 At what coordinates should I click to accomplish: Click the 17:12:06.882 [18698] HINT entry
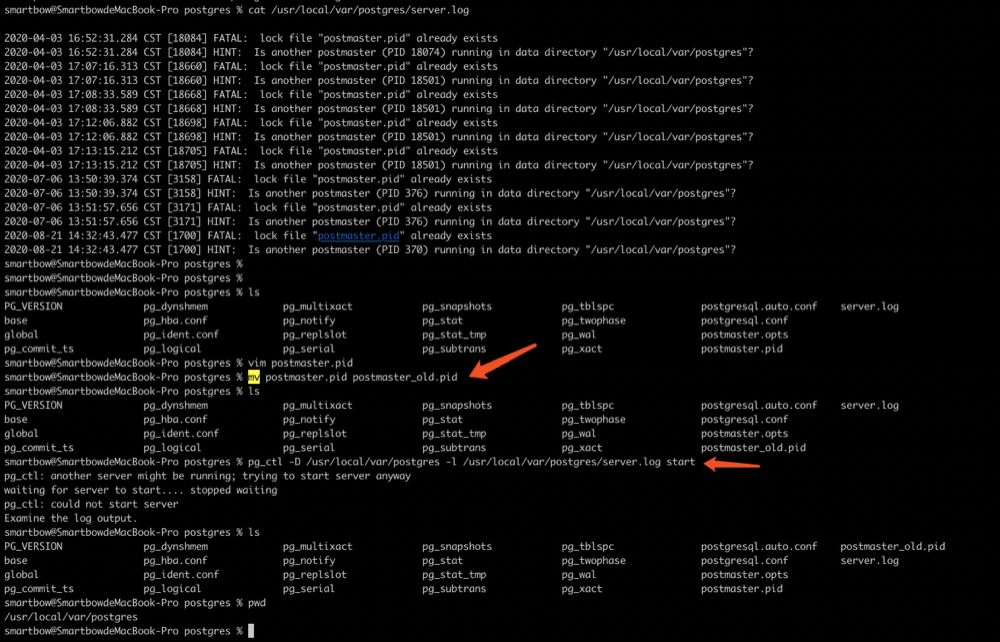coord(379,136)
